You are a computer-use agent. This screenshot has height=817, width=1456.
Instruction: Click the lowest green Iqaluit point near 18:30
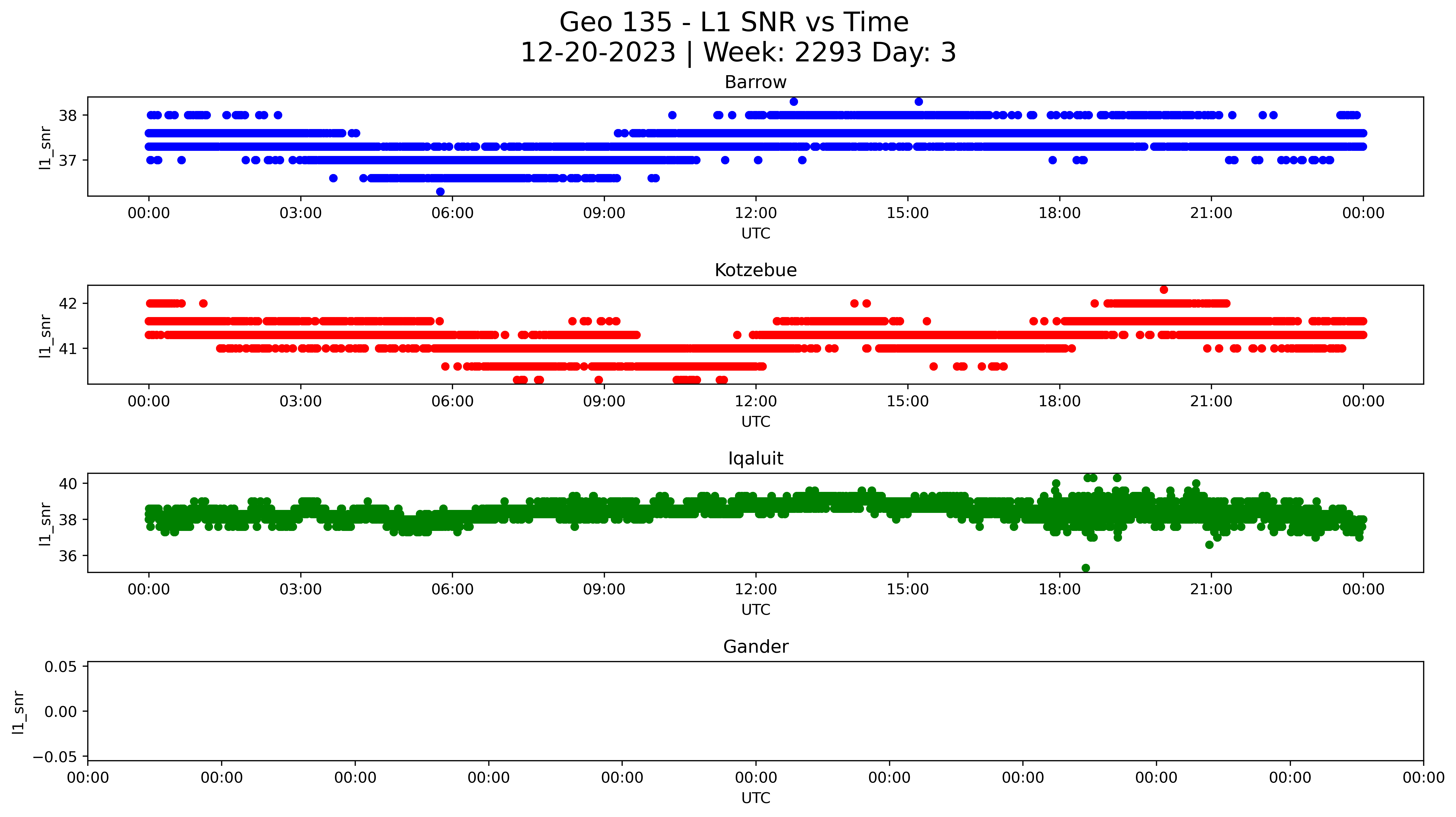(1086, 568)
